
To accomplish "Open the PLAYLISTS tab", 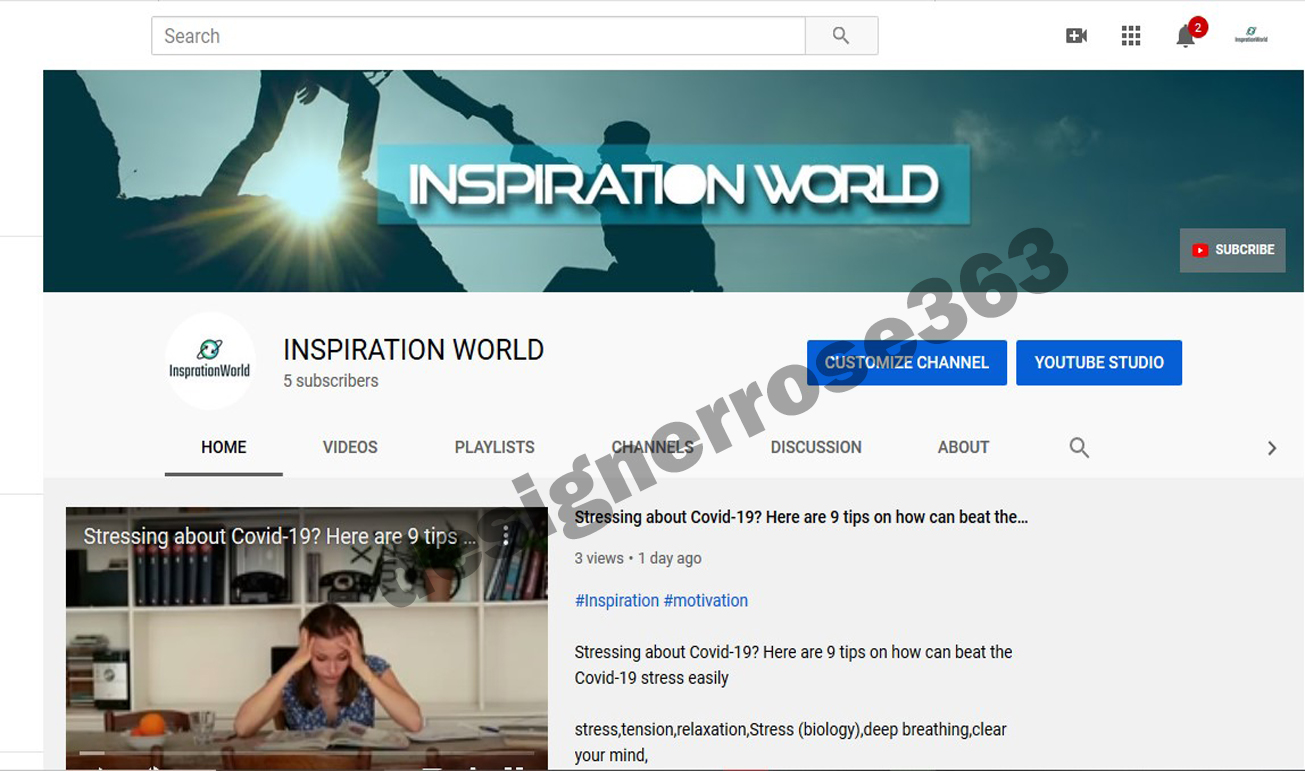I will pyautogui.click(x=495, y=447).
